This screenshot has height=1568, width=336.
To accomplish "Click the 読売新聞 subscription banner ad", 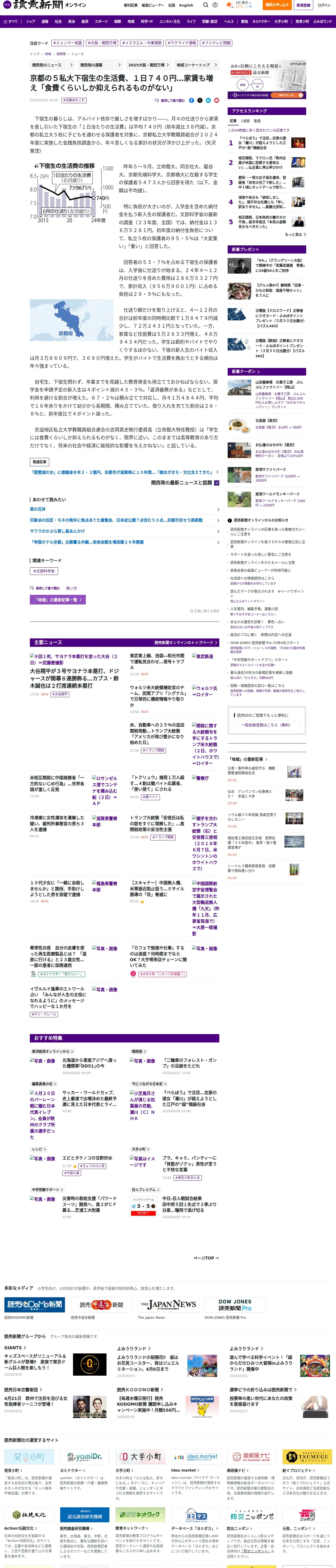I will pos(267,80).
